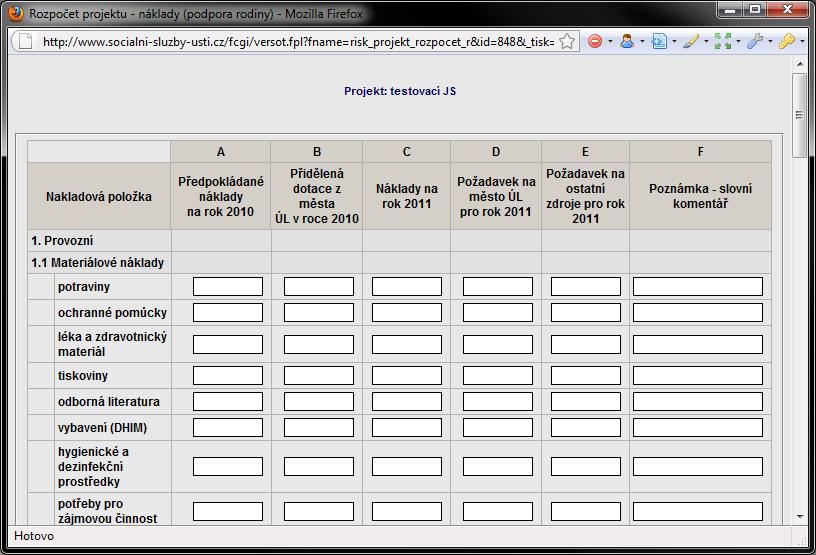816x555 pixels.
Task: Open dropdown arrow next to red Disable icon
Action: tap(610, 41)
